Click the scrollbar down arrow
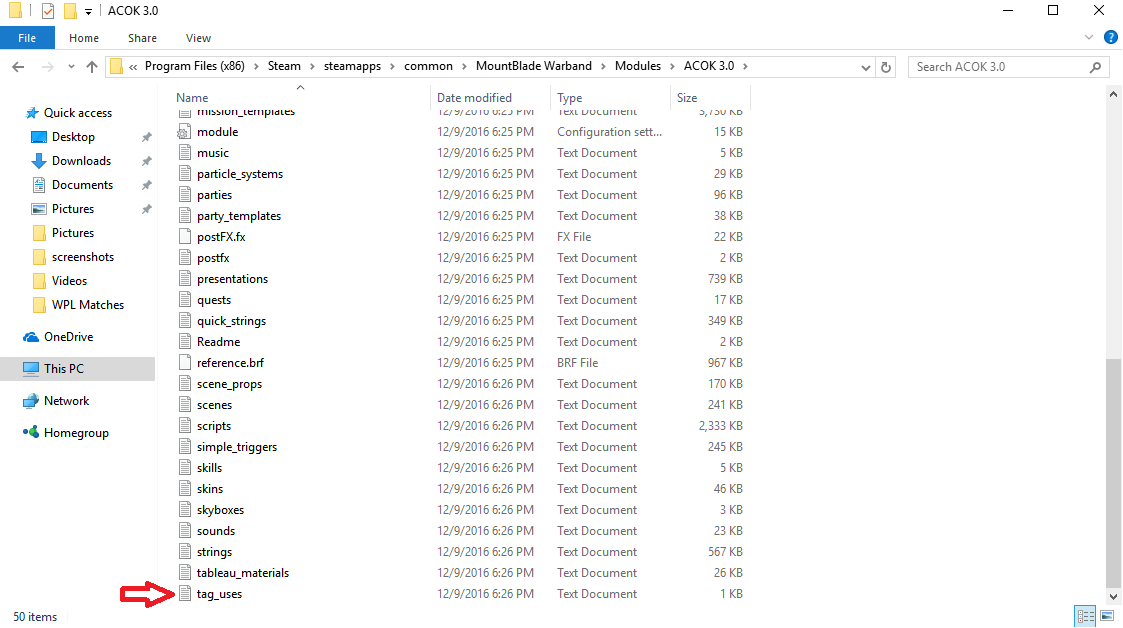1123x628 pixels. tap(1113, 596)
